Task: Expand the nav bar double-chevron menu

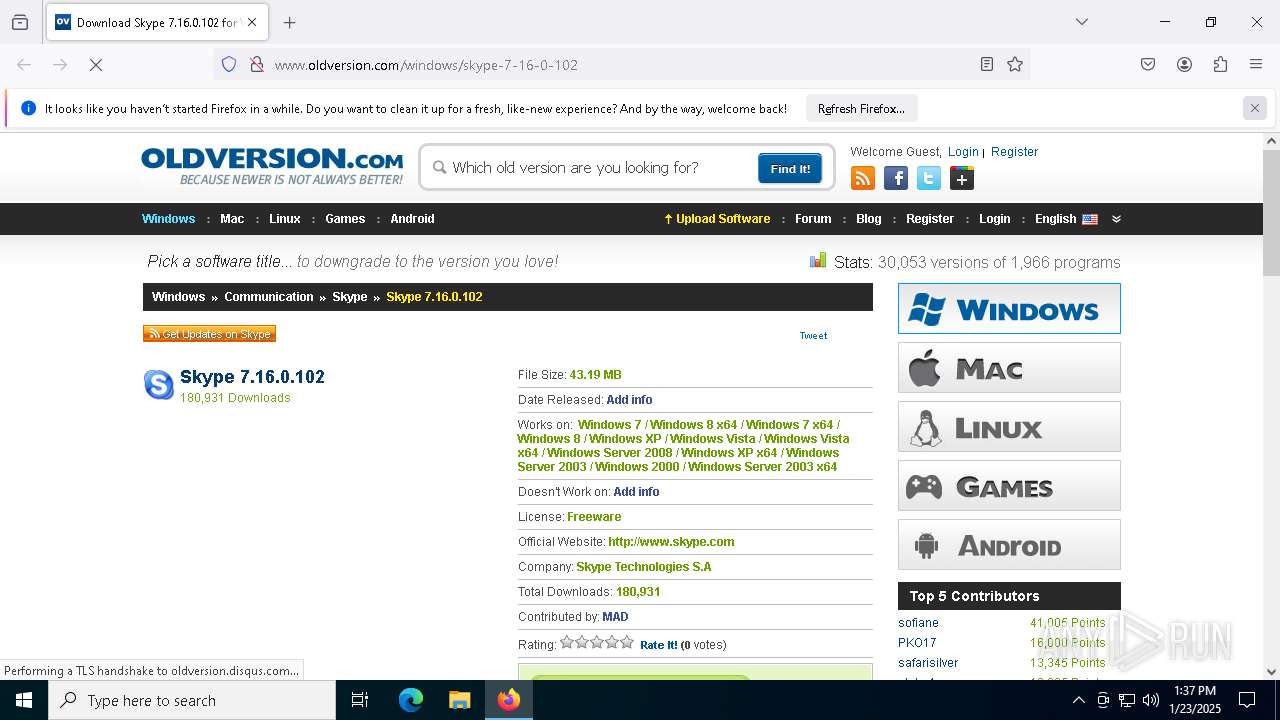Action: (x=1116, y=219)
